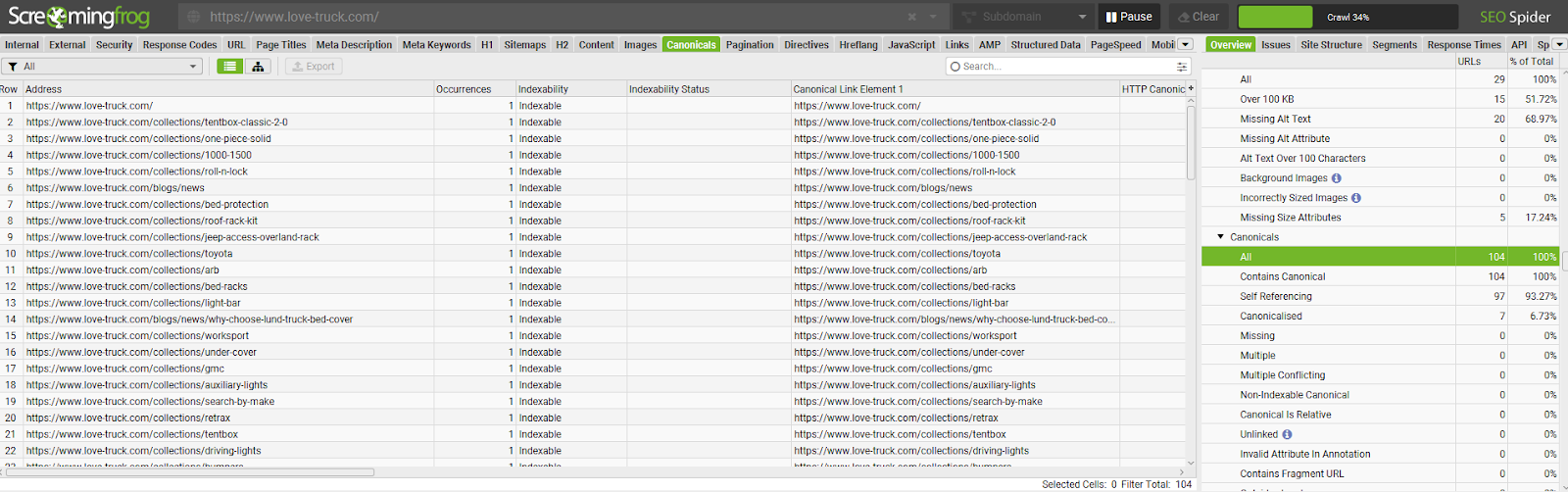Pause the crawl
The height and width of the screenshot is (492, 1568).
pos(1129,17)
